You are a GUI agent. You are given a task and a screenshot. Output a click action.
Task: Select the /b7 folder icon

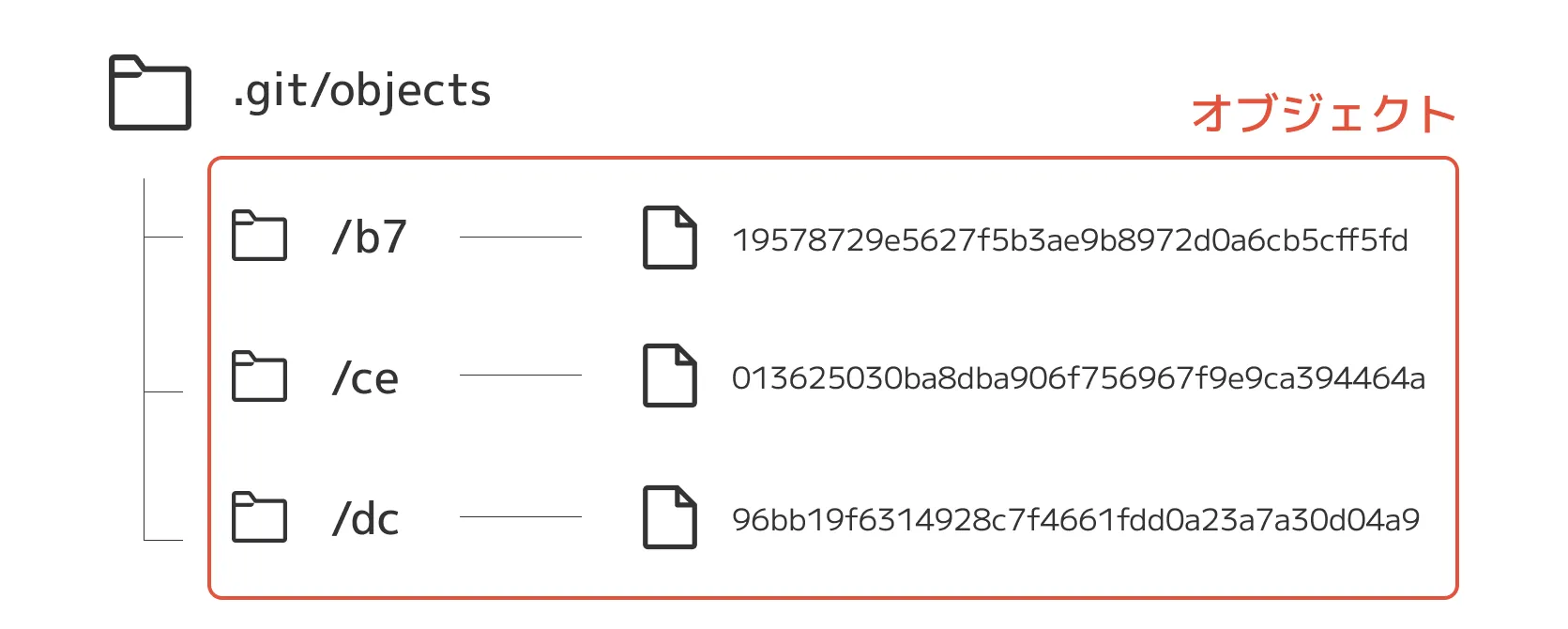click(259, 236)
